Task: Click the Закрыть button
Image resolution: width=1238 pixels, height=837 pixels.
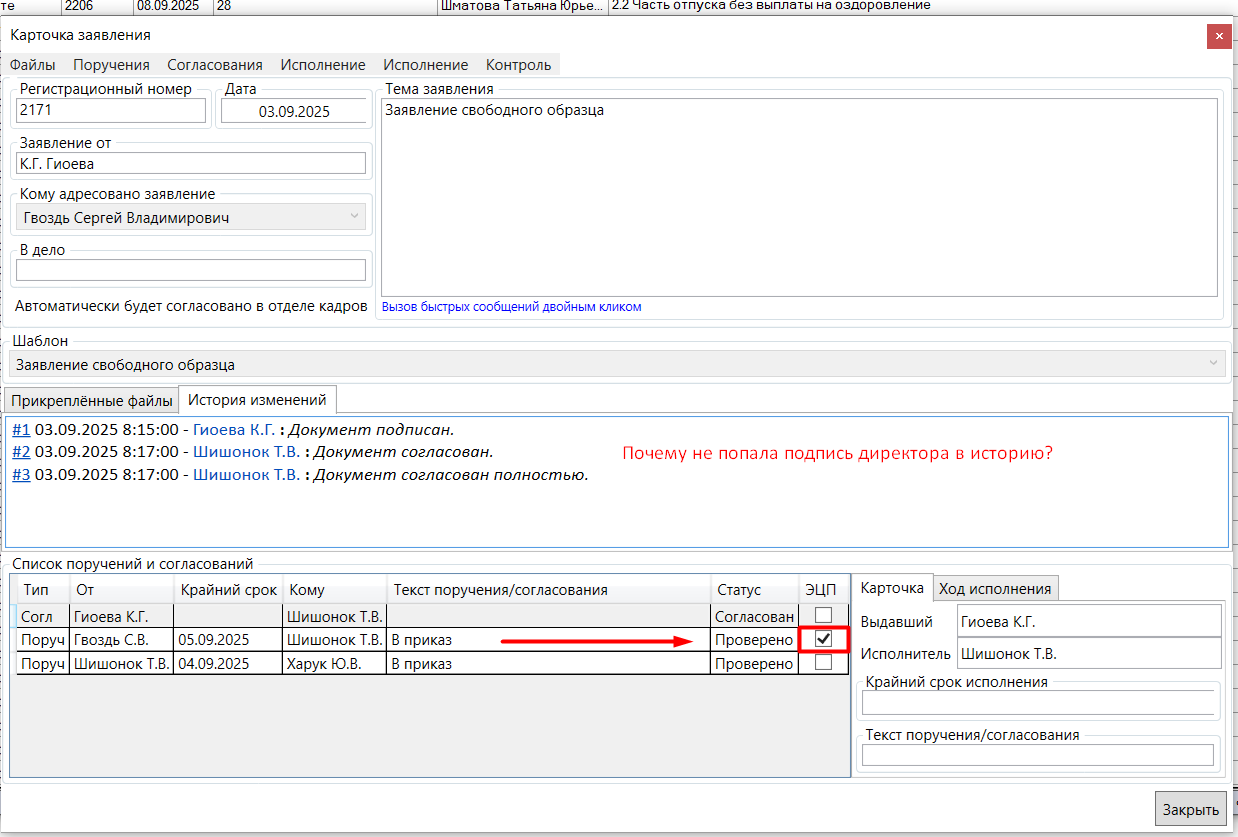Action: pos(1190,810)
